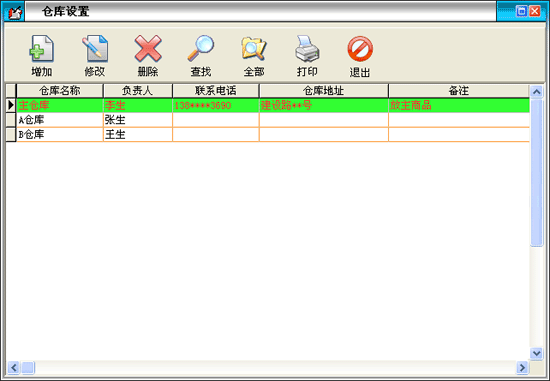Select the 删除 (delete) red X icon

tap(148, 49)
